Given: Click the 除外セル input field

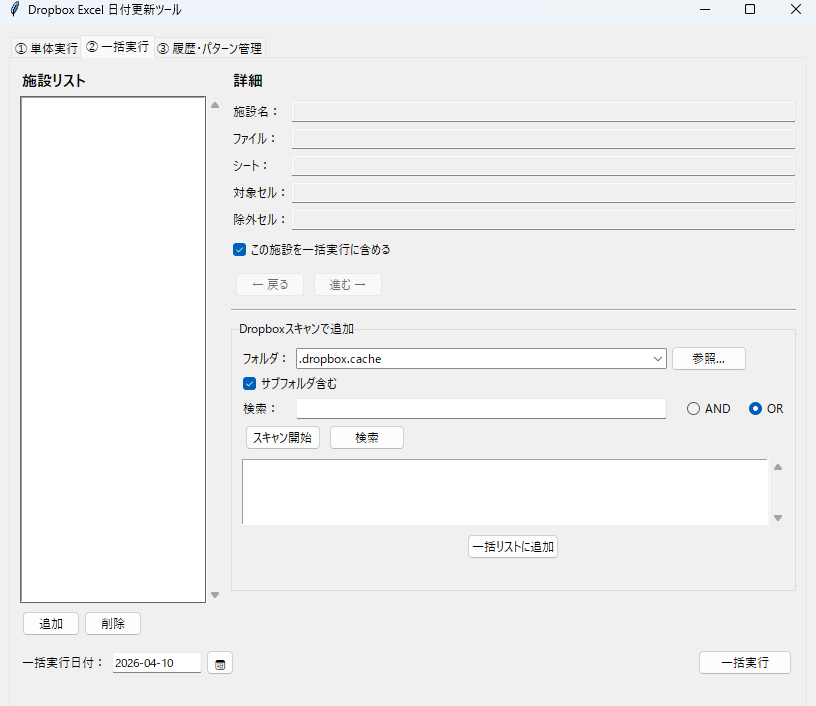Looking at the screenshot, I should 543,220.
